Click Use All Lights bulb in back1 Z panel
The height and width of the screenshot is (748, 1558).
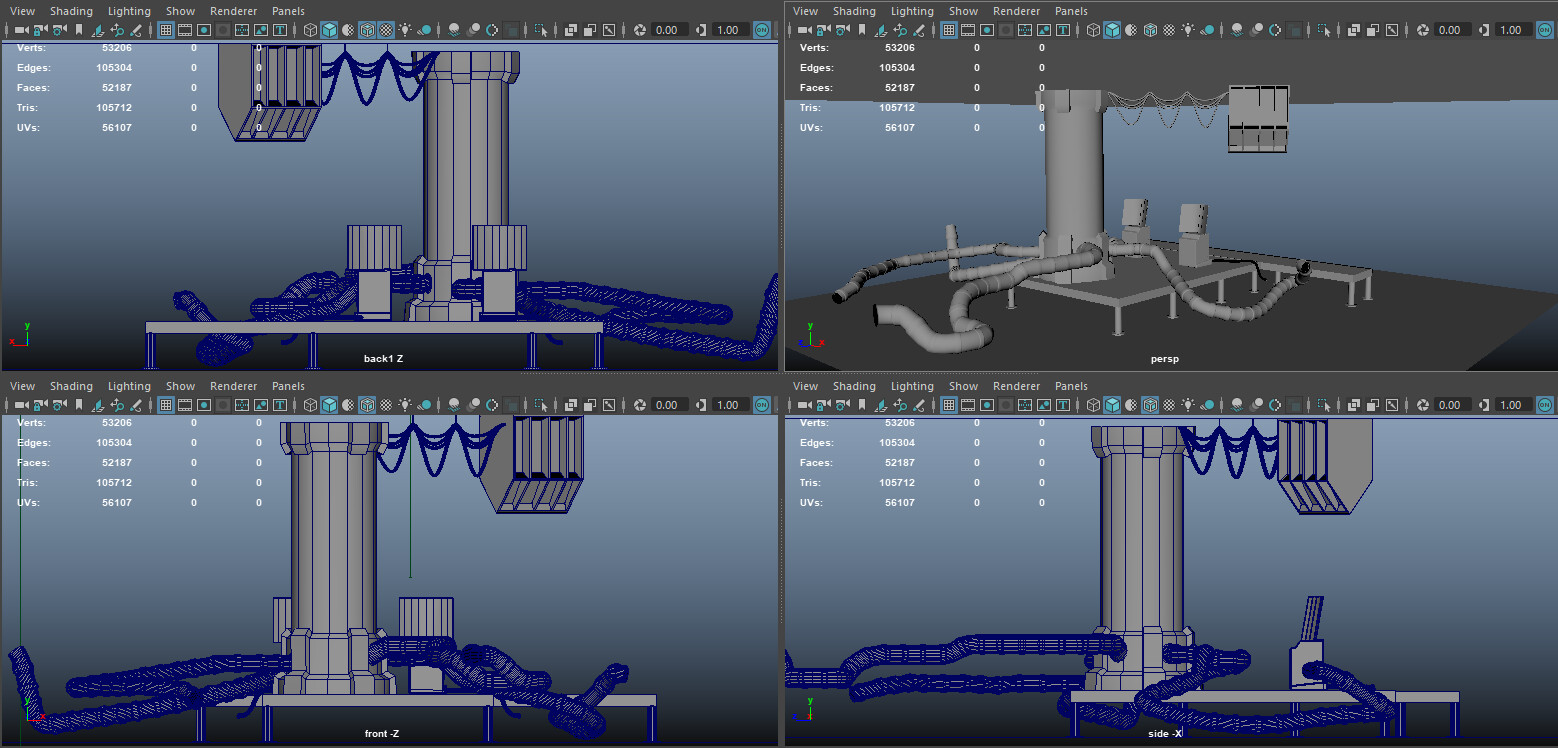(405, 30)
